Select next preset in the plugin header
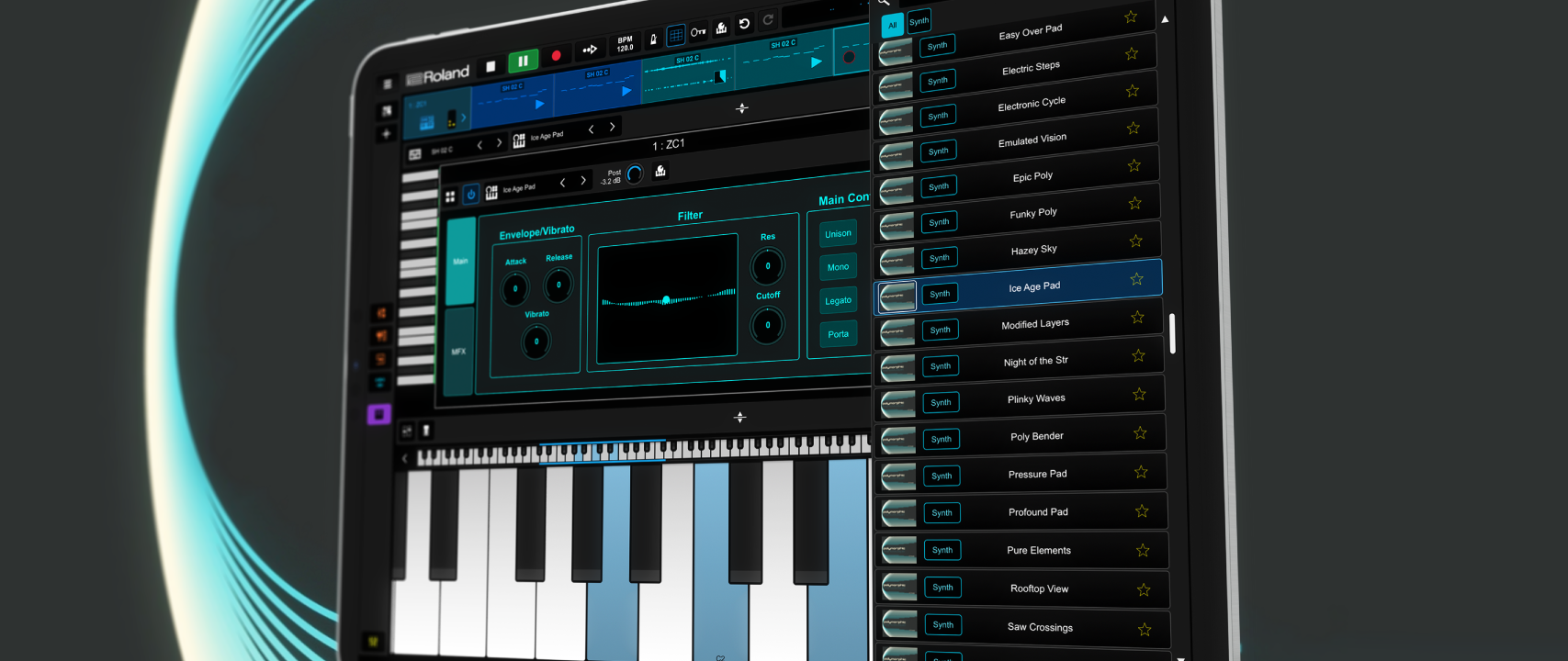 tap(583, 181)
